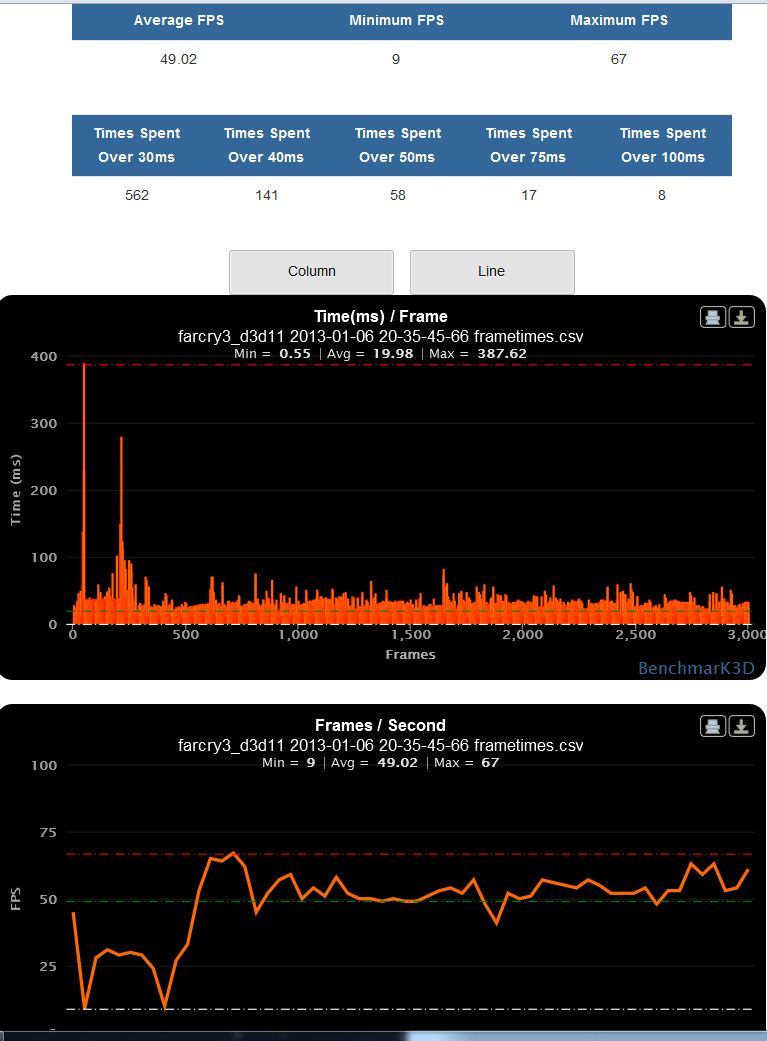Click the Max = 387.62 label
The height and width of the screenshot is (1041, 767).
click(x=477, y=354)
